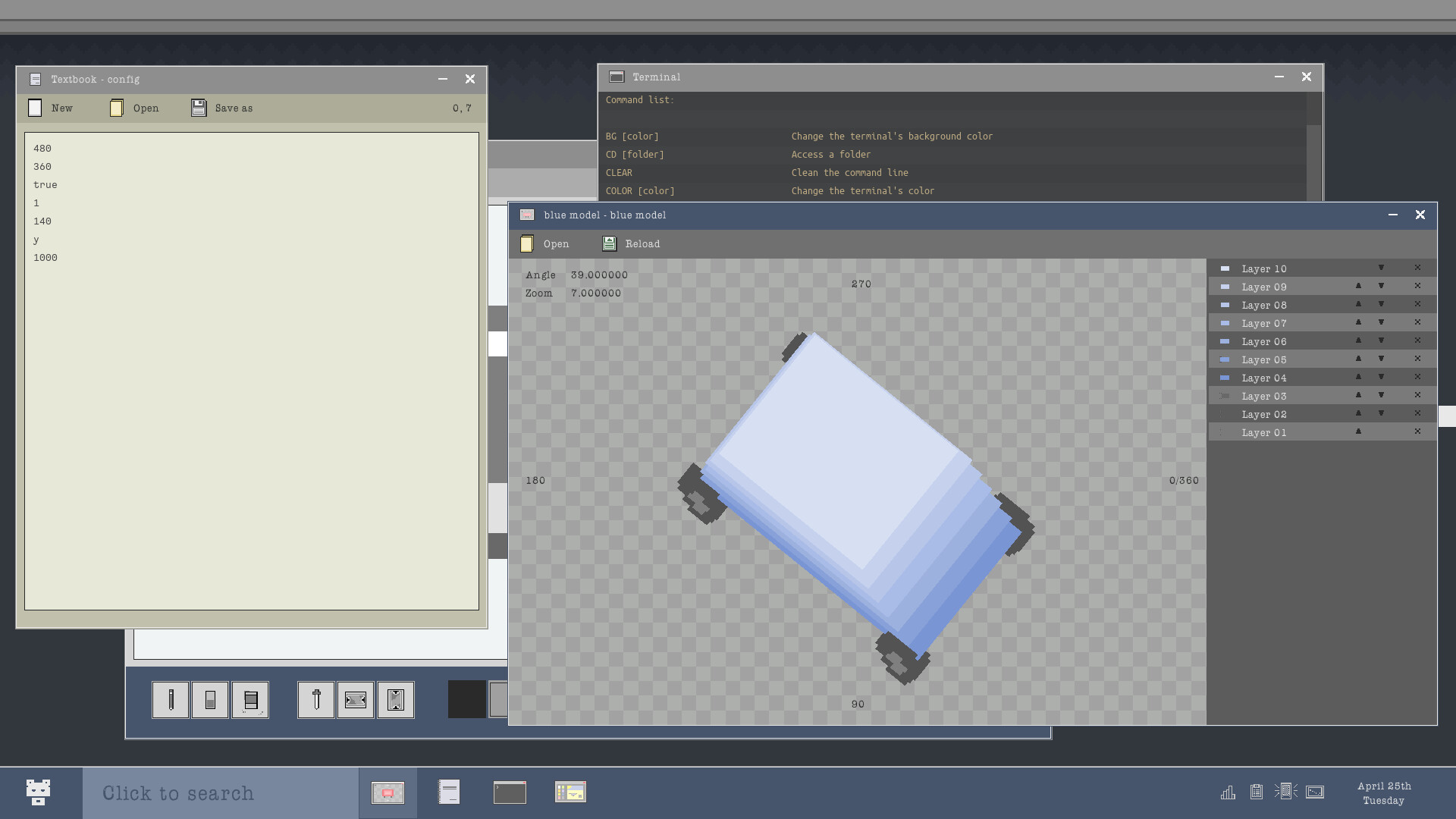
Task: Click the clipboard icon in the system tray
Action: pyautogui.click(x=1257, y=792)
